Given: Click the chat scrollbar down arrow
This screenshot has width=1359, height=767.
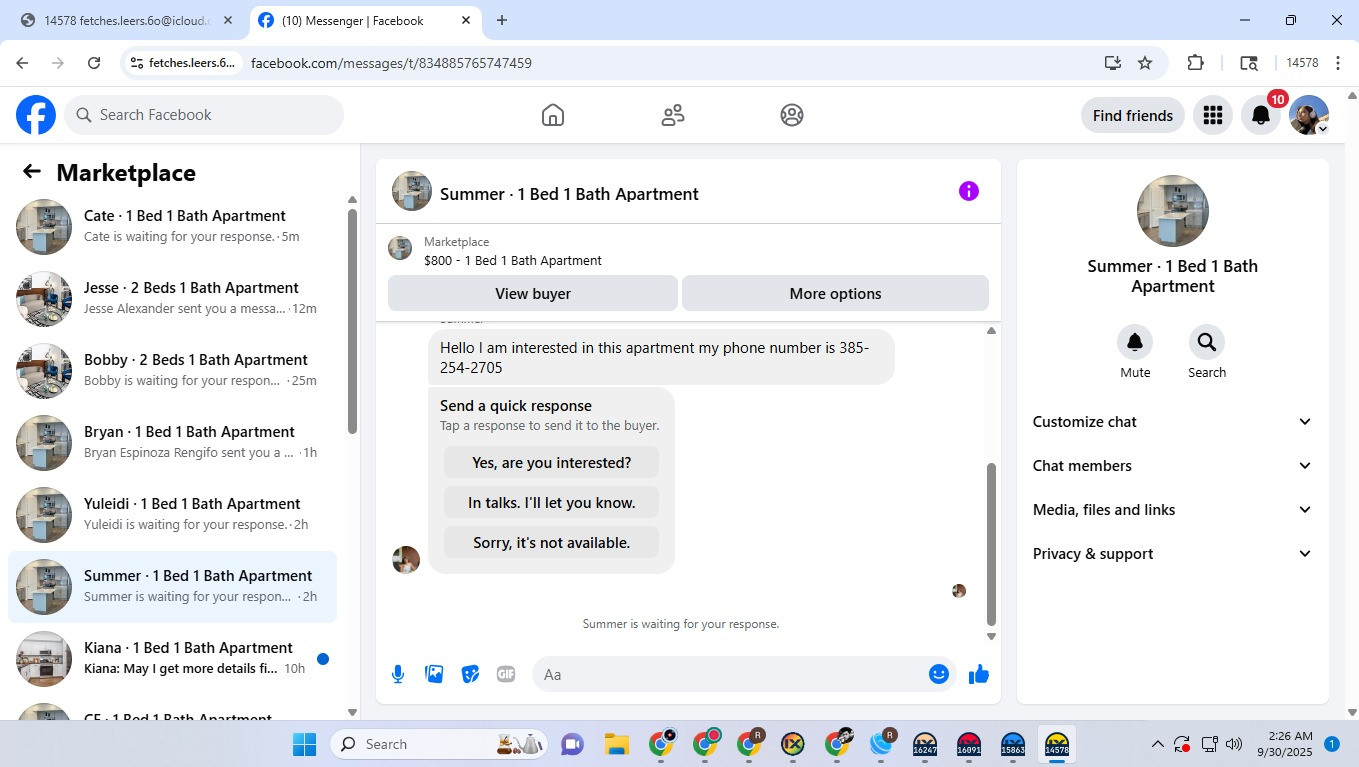Looking at the screenshot, I should point(992,636).
